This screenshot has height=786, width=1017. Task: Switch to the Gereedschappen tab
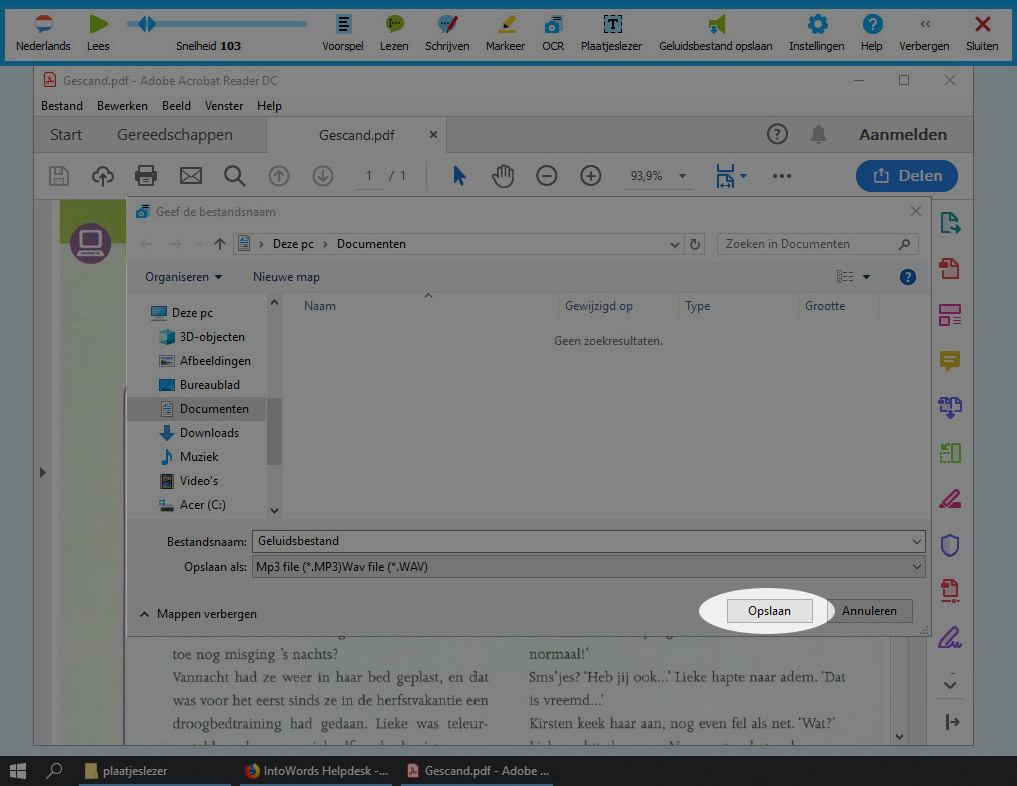pyautogui.click(x=175, y=135)
